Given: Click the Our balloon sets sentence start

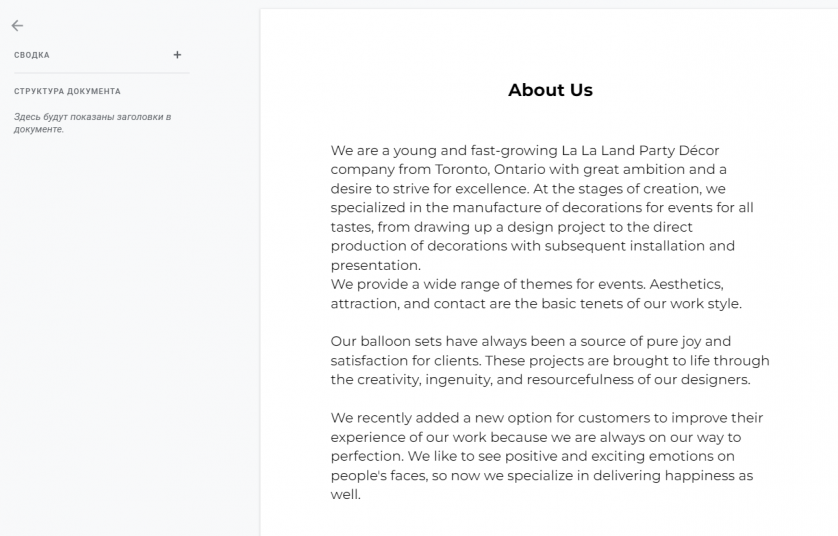Looking at the screenshot, I should tap(386, 341).
